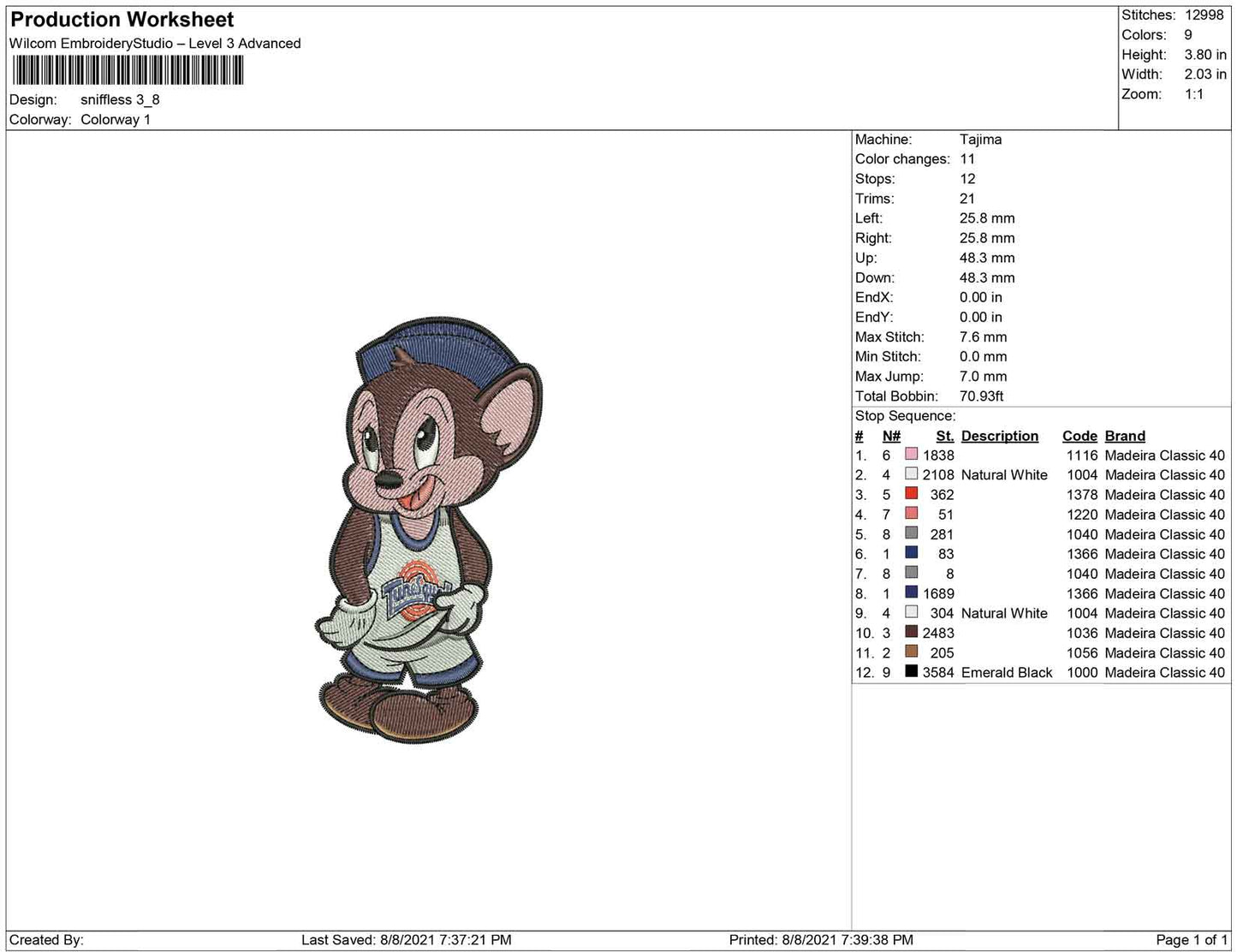Image resolution: width=1237 pixels, height=952 pixels.
Task: Select the Colorway 1 value
Action: (x=116, y=120)
